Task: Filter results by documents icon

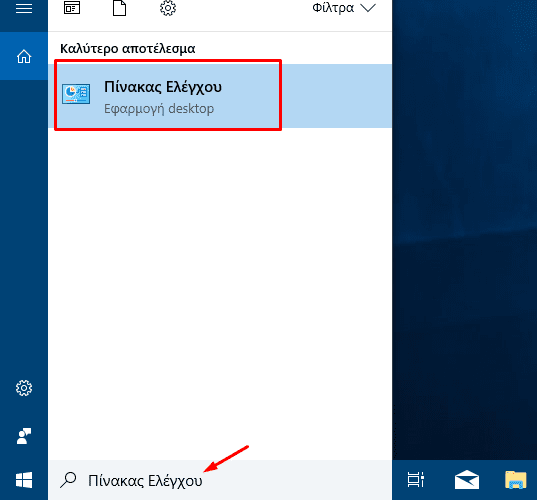Action: 120,8
